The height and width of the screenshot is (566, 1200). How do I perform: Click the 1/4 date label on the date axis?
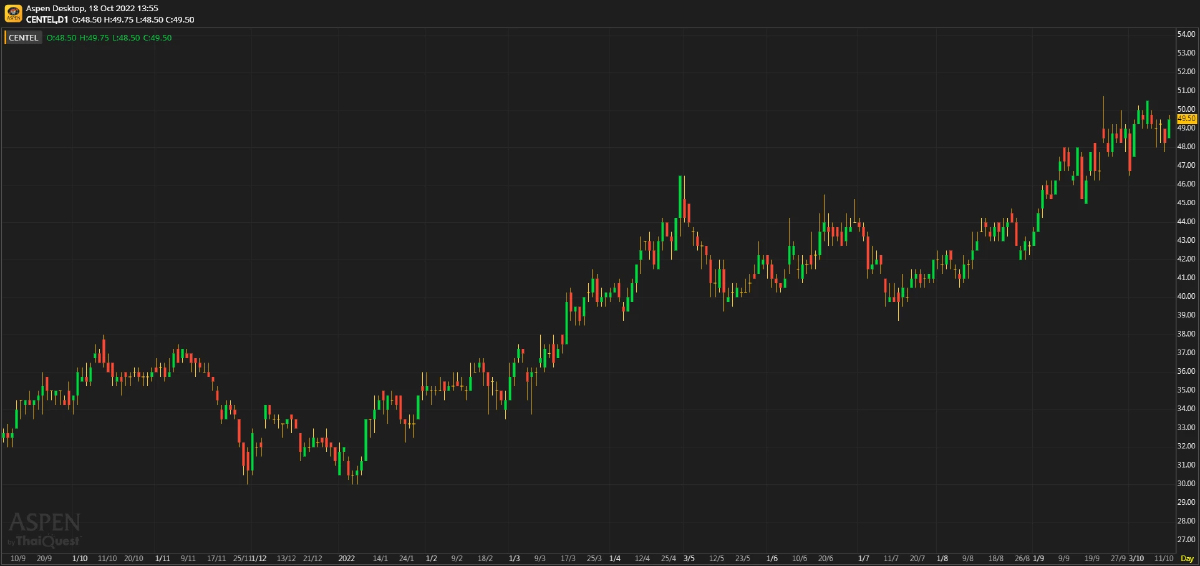(614, 558)
